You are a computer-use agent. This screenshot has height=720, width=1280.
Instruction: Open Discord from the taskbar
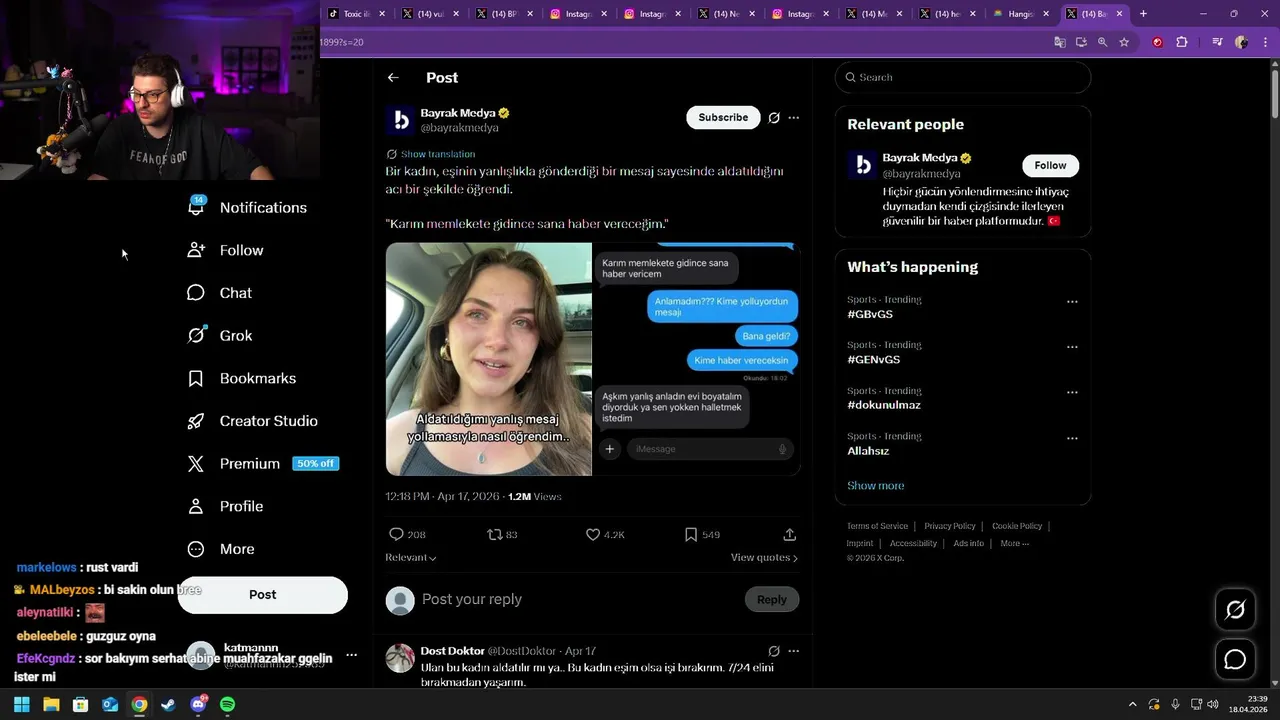pos(198,704)
